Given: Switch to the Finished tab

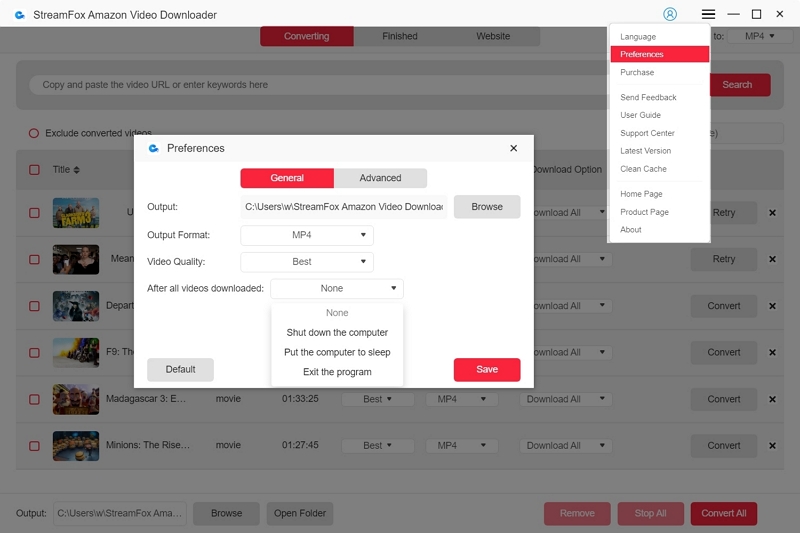Looking at the screenshot, I should 400,36.
